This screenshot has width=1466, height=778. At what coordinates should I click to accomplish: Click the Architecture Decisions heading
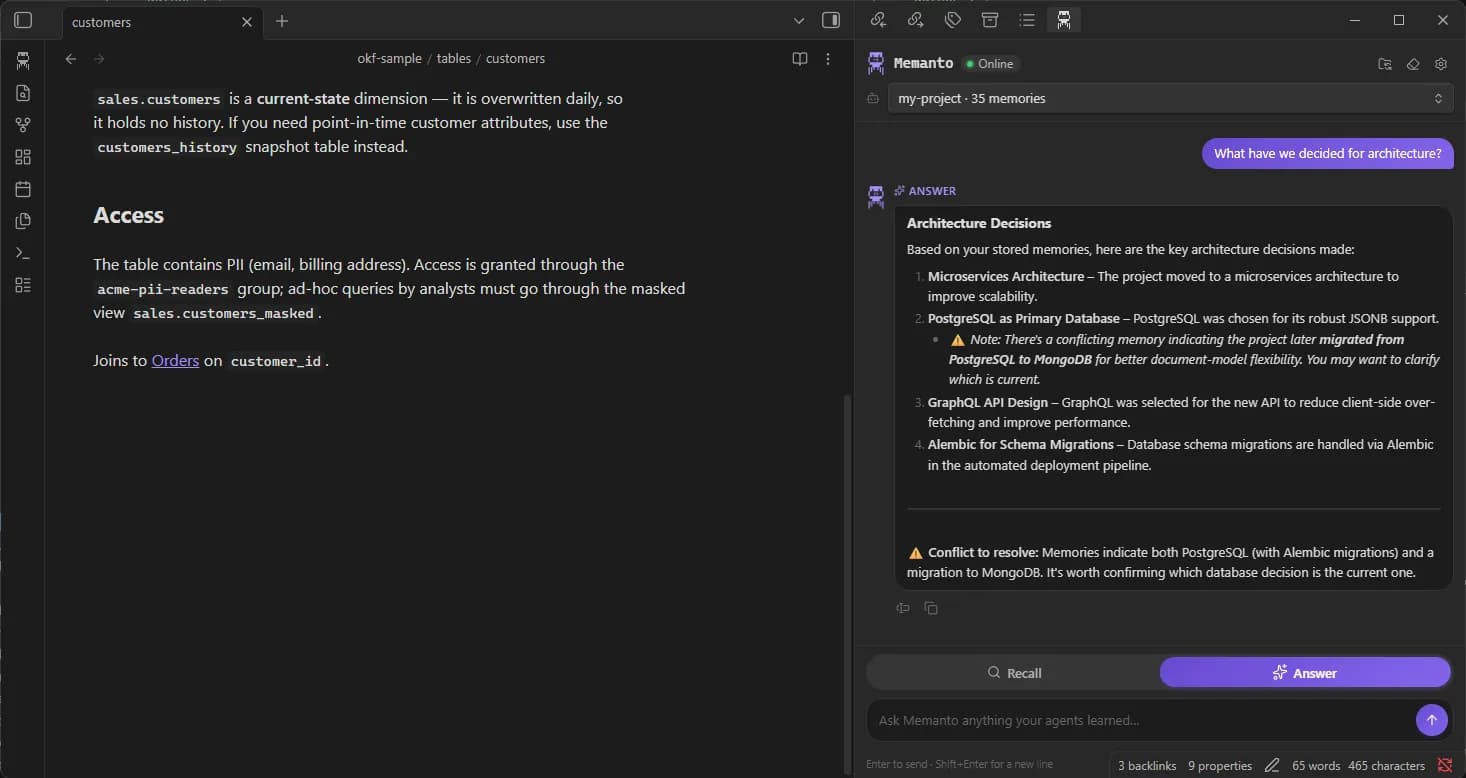(x=979, y=223)
